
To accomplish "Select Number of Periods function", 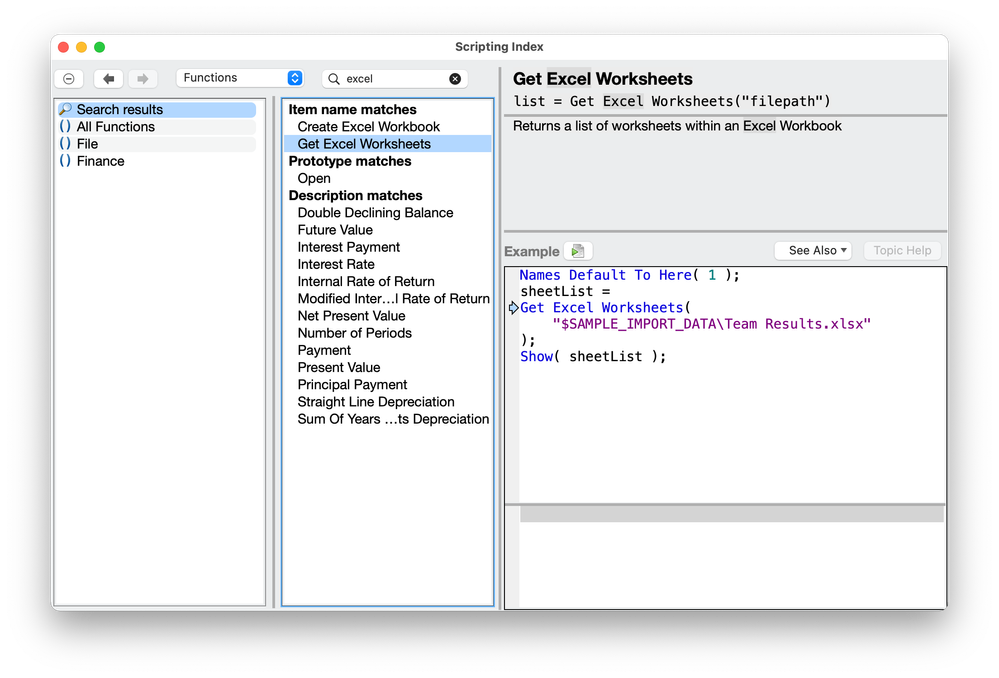I will (387, 333).
